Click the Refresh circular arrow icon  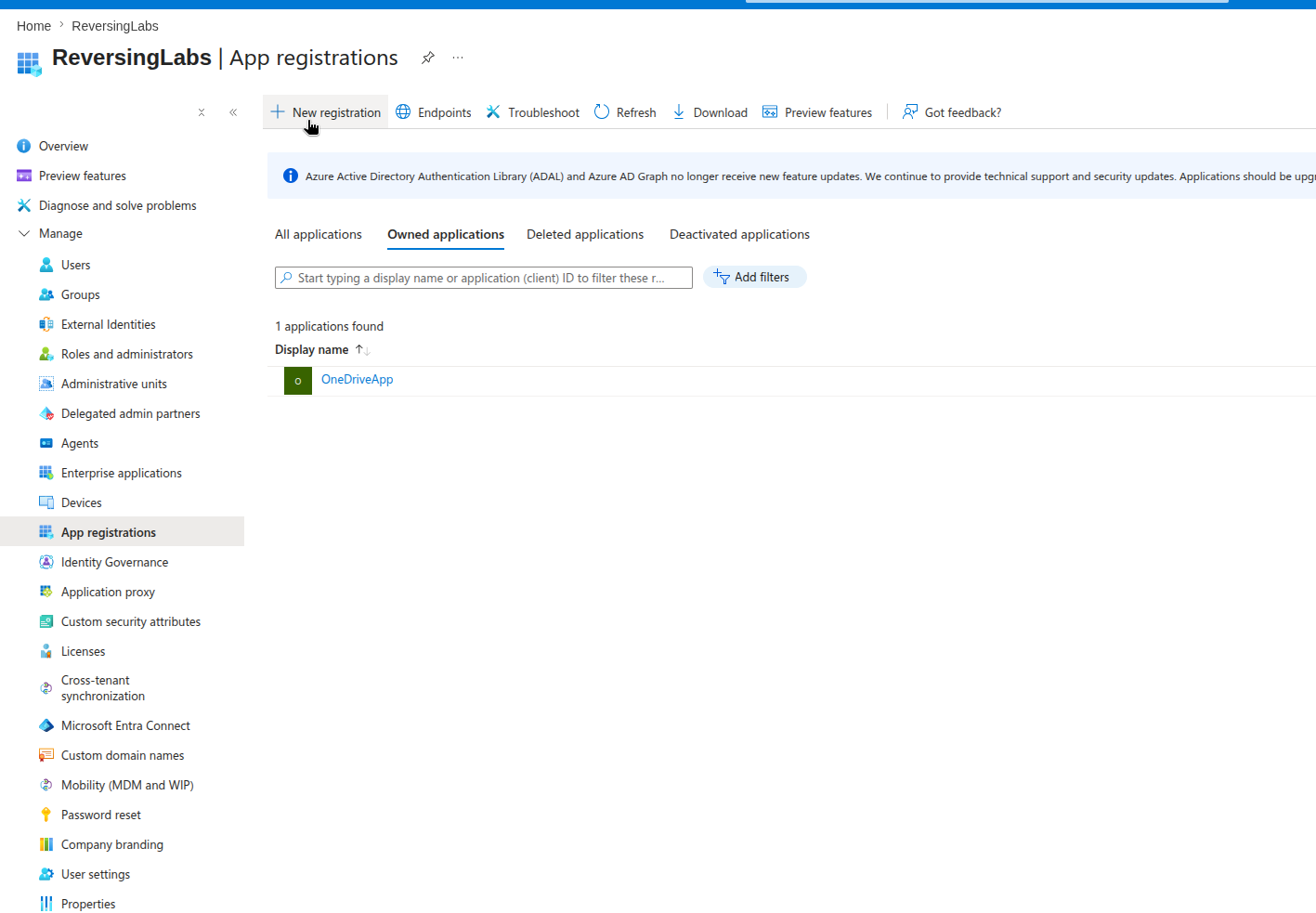pos(602,112)
